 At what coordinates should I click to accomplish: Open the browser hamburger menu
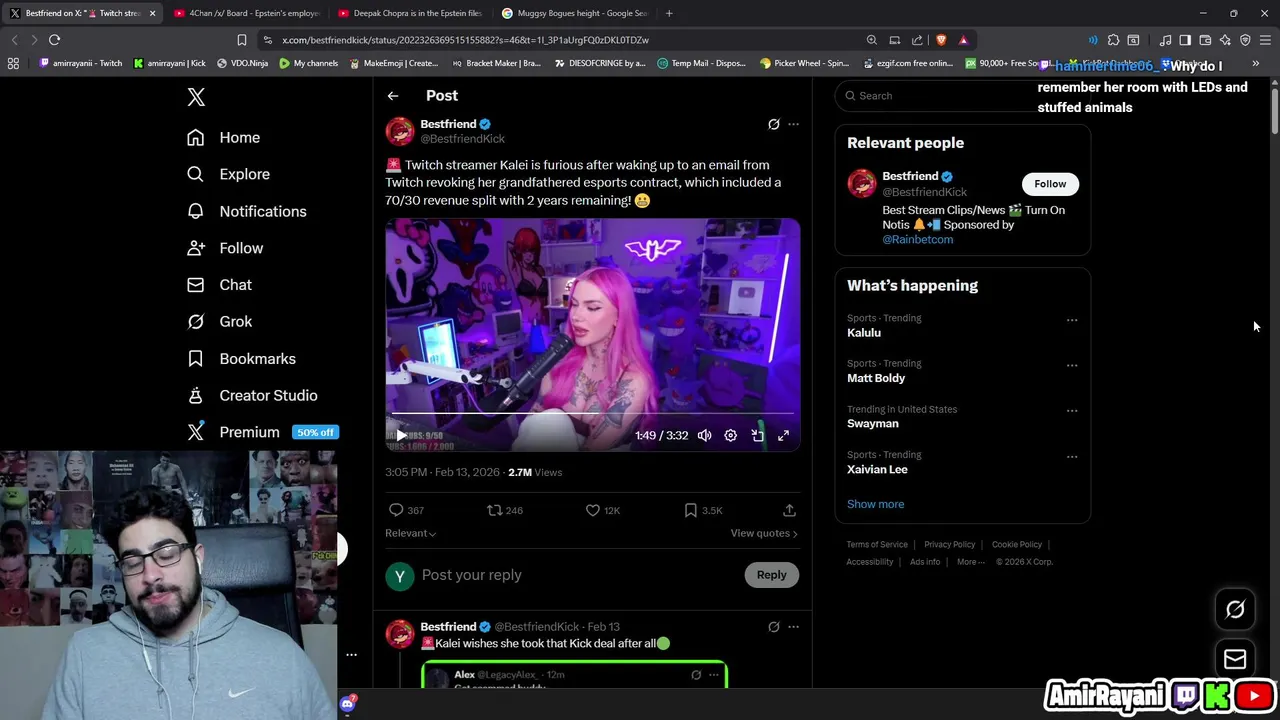[1265, 40]
